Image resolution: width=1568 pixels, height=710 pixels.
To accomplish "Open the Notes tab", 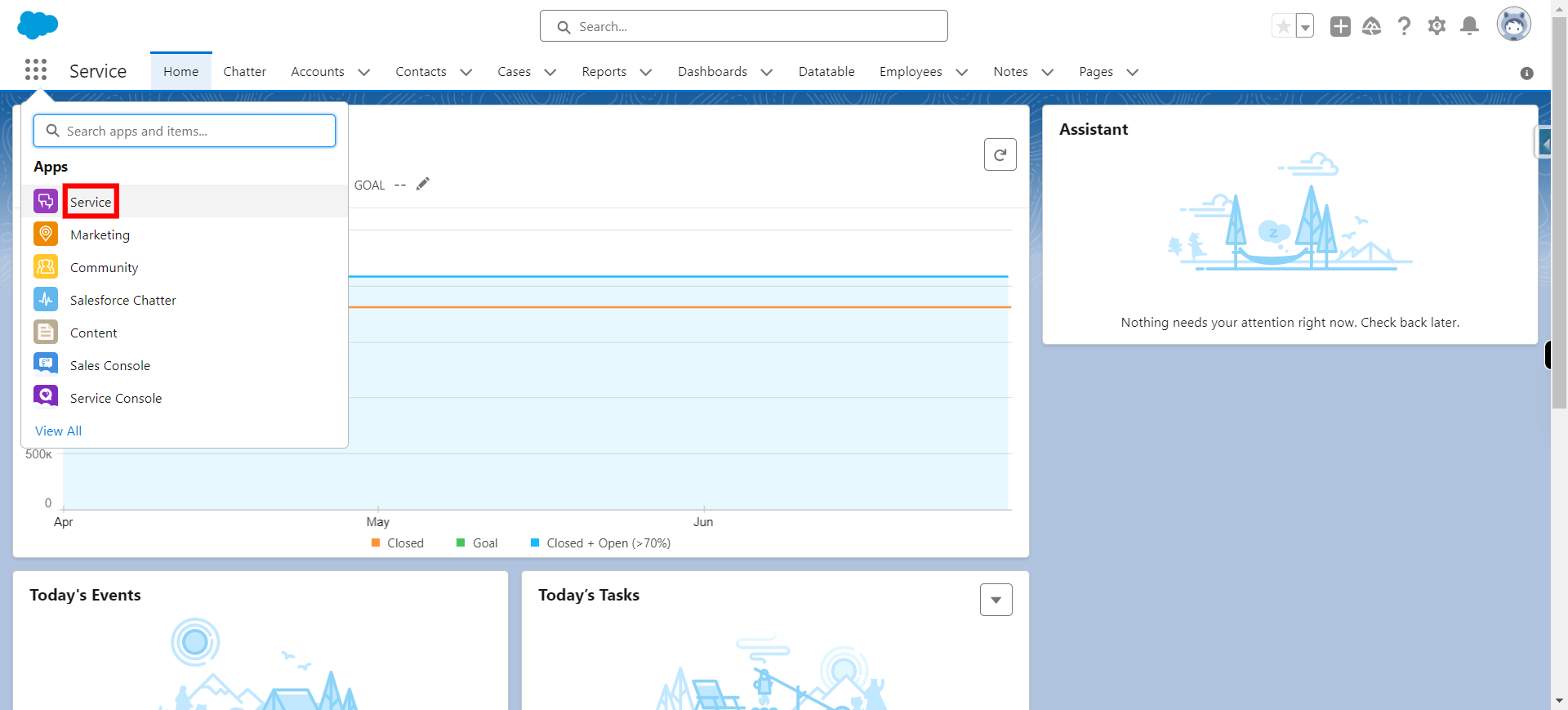I will pos(1011,72).
